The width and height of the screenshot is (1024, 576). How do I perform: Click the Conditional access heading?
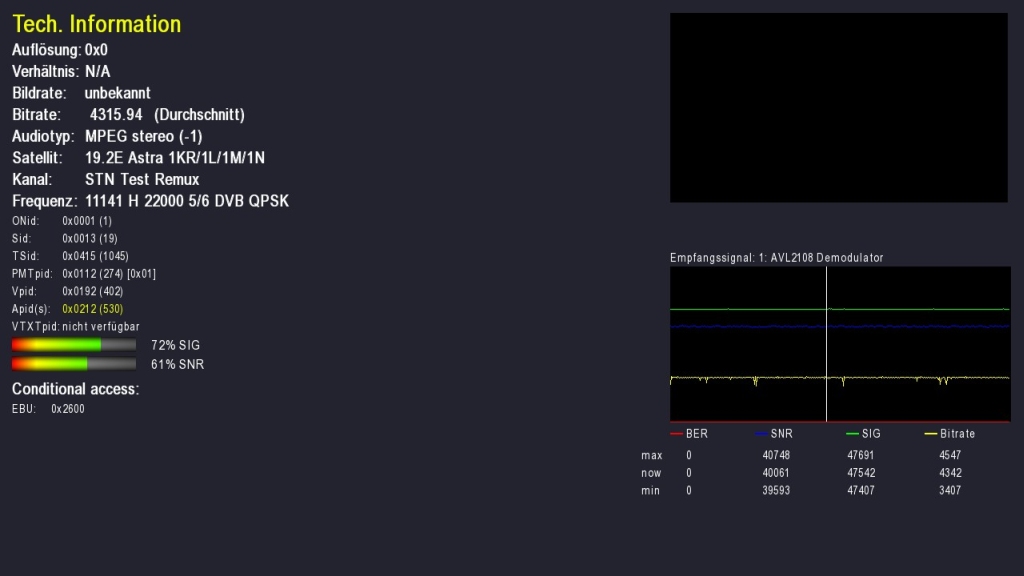pos(75,389)
